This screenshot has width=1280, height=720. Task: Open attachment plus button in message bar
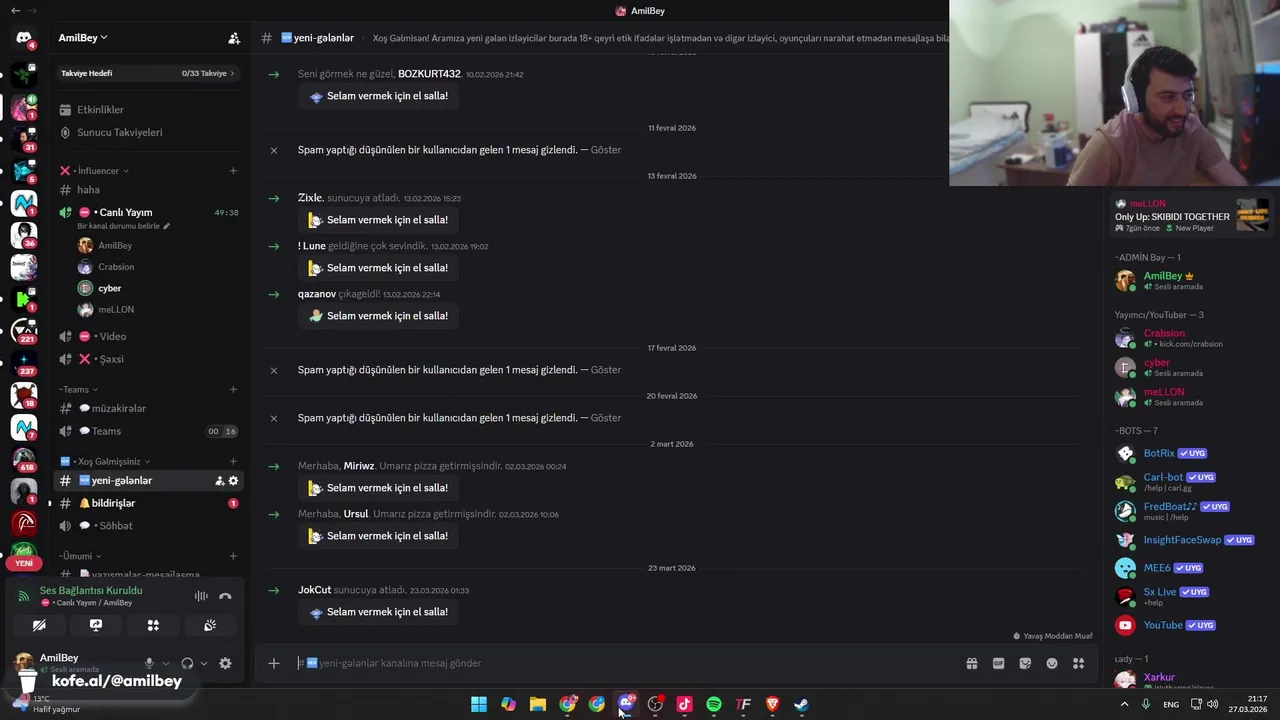click(x=274, y=663)
